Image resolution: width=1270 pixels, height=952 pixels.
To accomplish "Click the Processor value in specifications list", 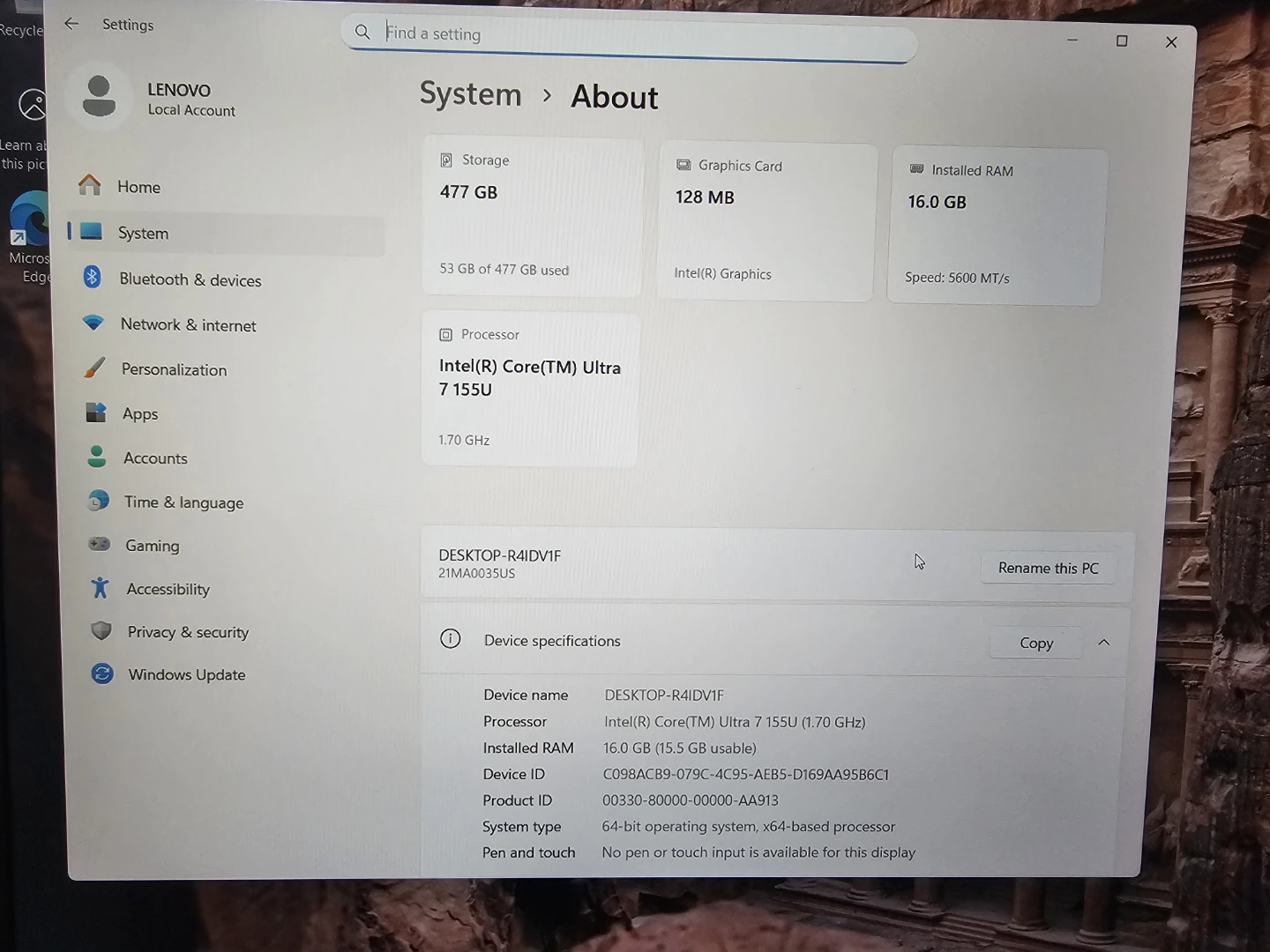I will [x=735, y=722].
